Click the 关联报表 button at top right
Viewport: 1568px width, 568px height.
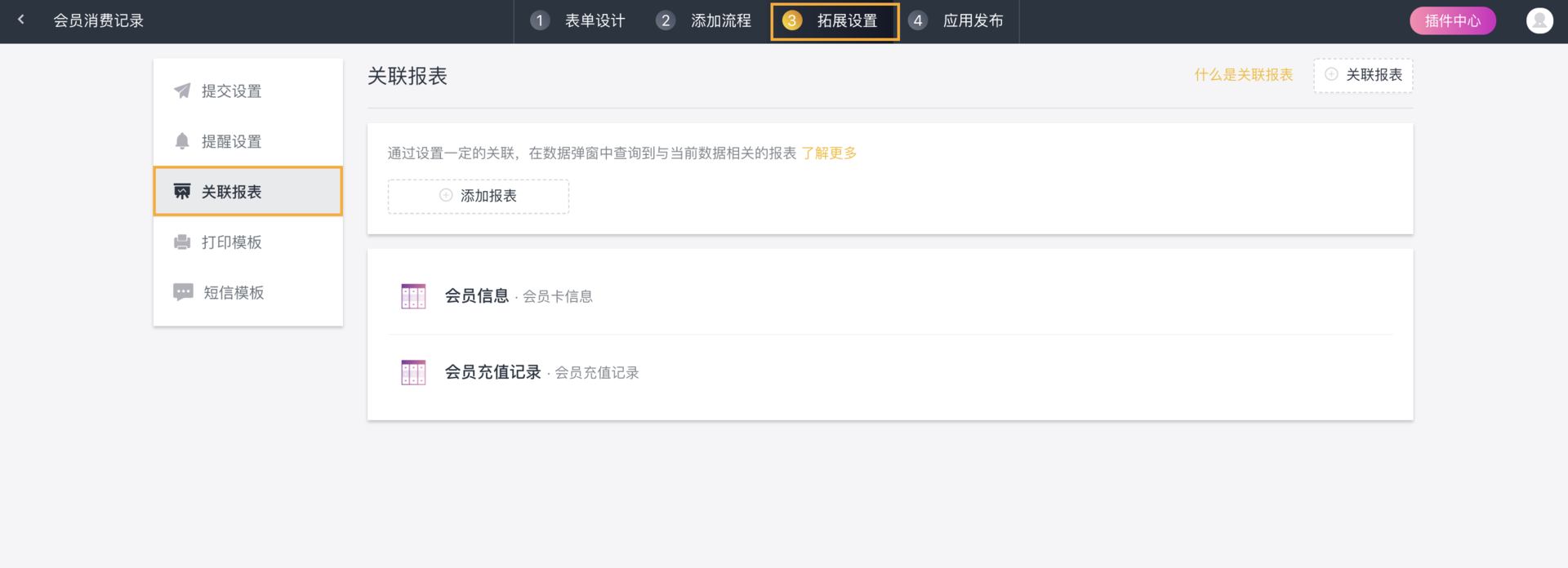[x=1363, y=75]
